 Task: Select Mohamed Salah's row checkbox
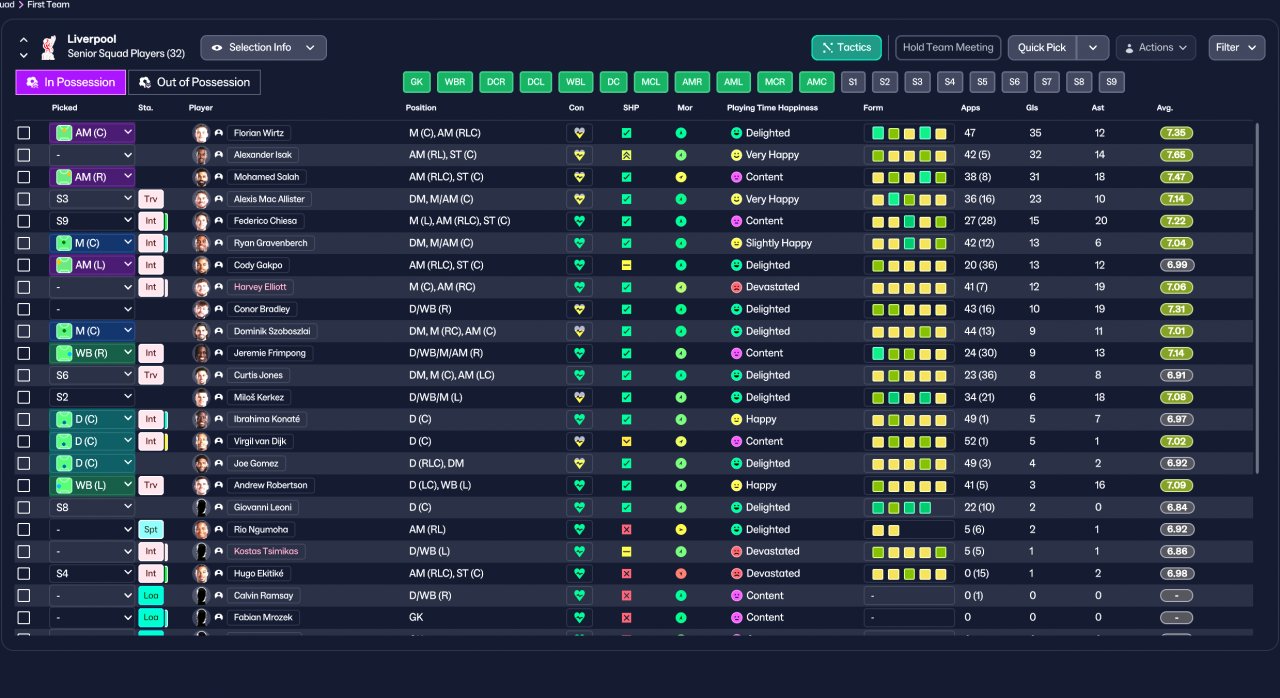click(24, 177)
